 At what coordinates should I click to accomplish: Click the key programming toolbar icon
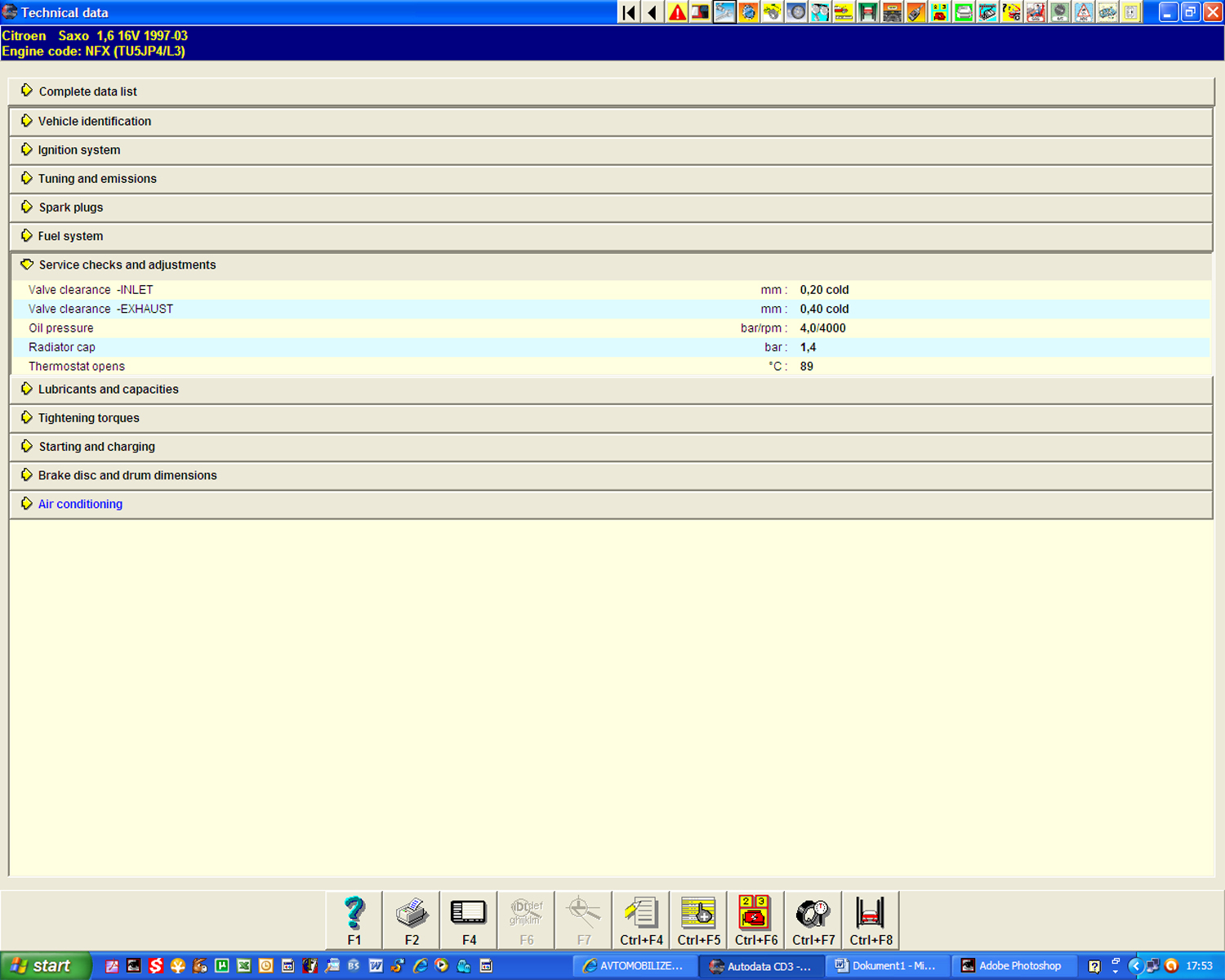click(915, 12)
